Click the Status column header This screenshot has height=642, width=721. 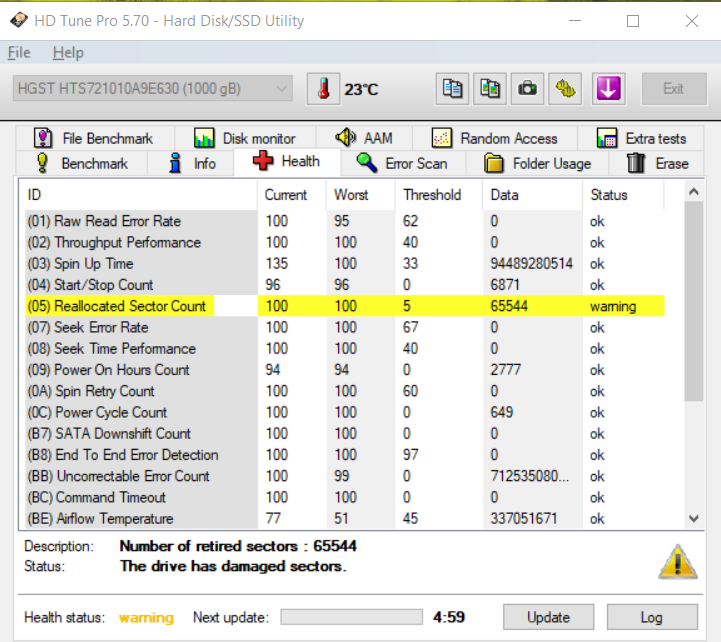coord(623,195)
